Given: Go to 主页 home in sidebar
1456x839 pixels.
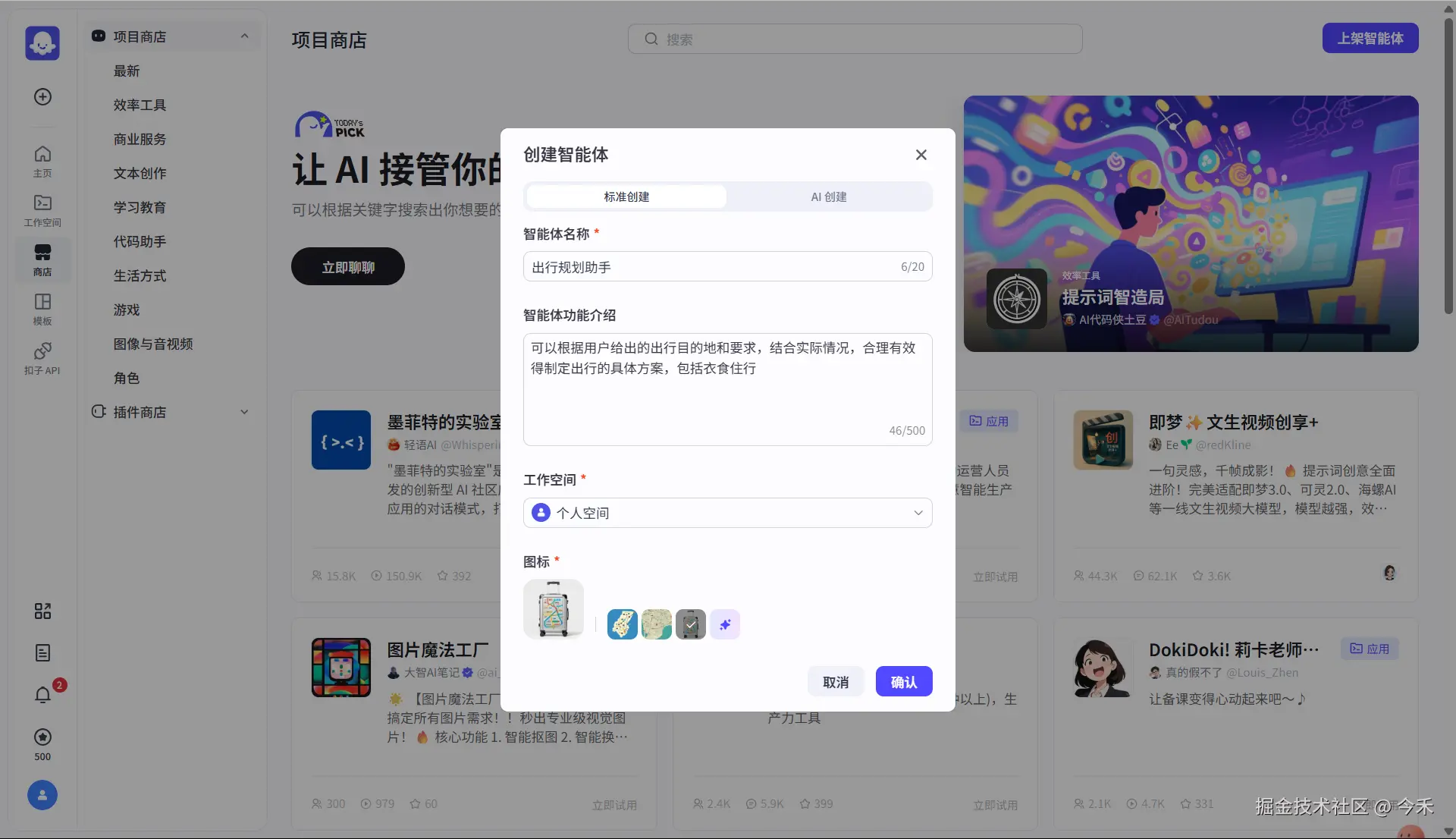Looking at the screenshot, I should point(43,161).
